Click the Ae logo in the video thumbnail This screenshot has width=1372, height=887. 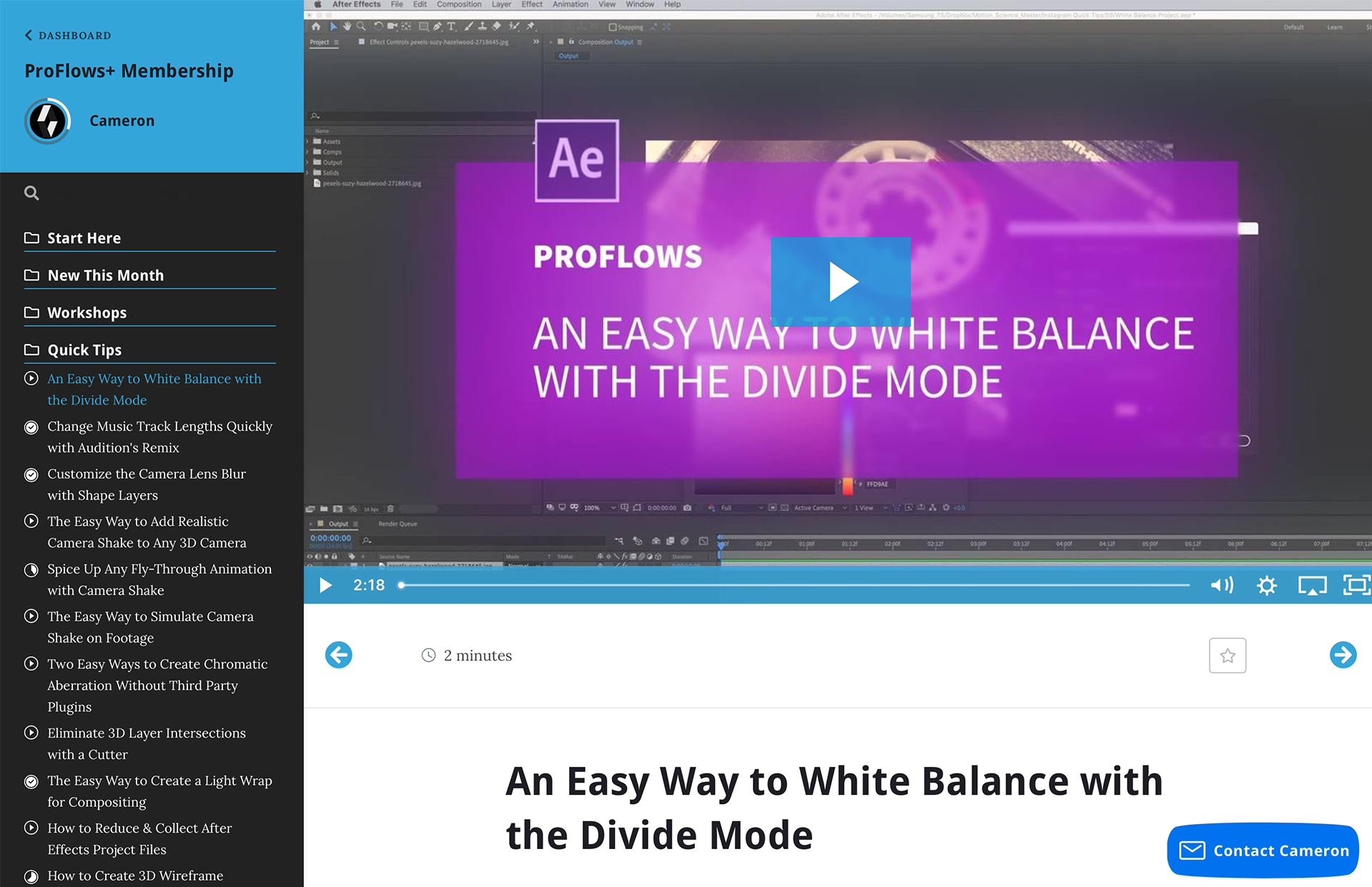(x=577, y=160)
